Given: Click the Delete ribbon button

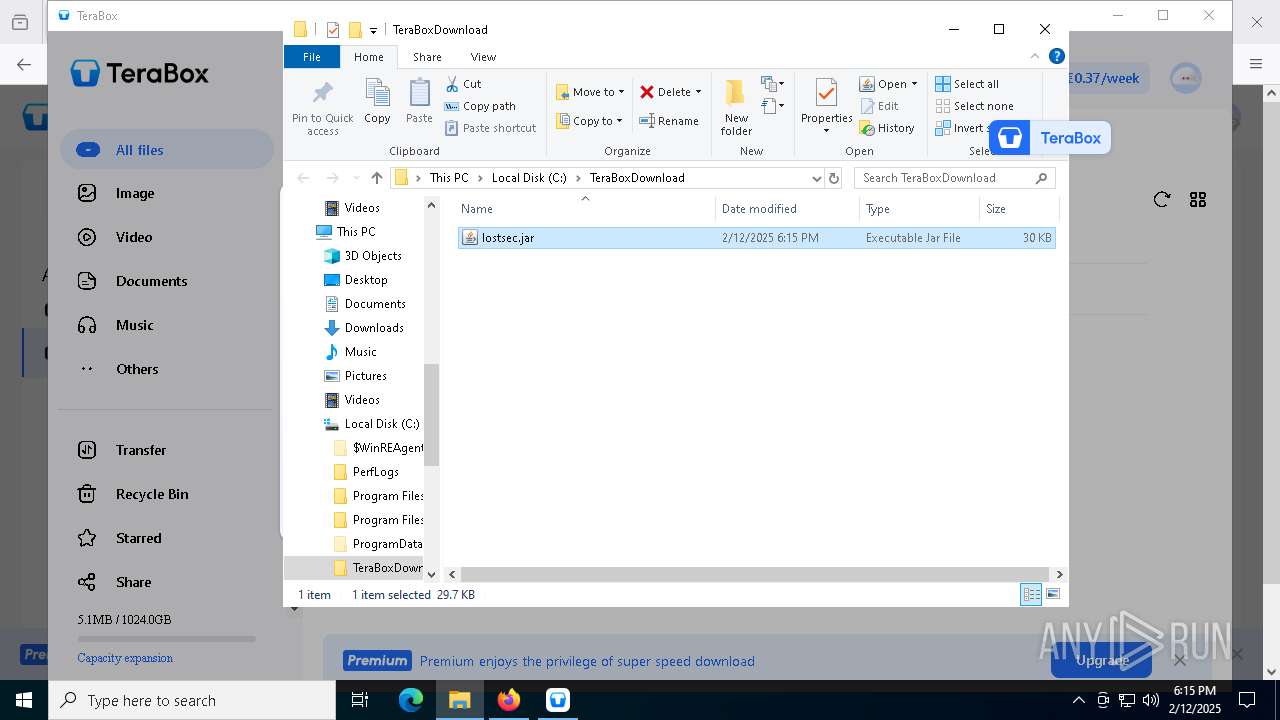Looking at the screenshot, I should pyautogui.click(x=665, y=92).
